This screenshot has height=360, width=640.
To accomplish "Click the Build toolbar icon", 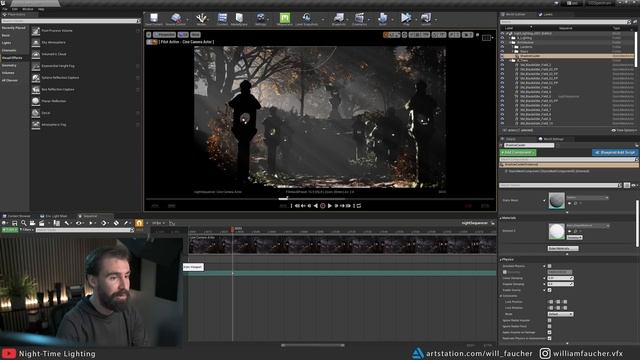I will point(382,18).
